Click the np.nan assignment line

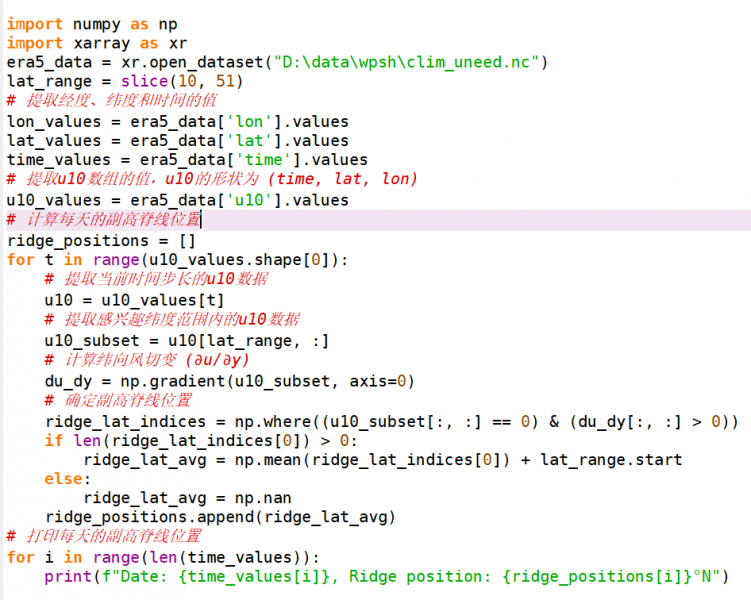tap(266, 498)
